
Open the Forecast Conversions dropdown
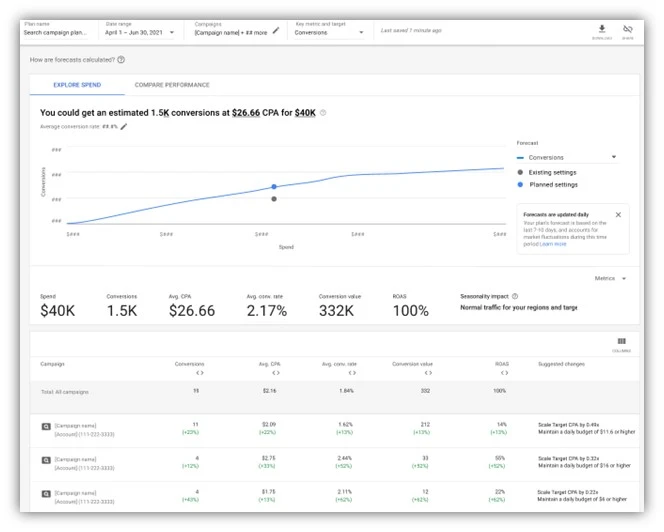567,157
